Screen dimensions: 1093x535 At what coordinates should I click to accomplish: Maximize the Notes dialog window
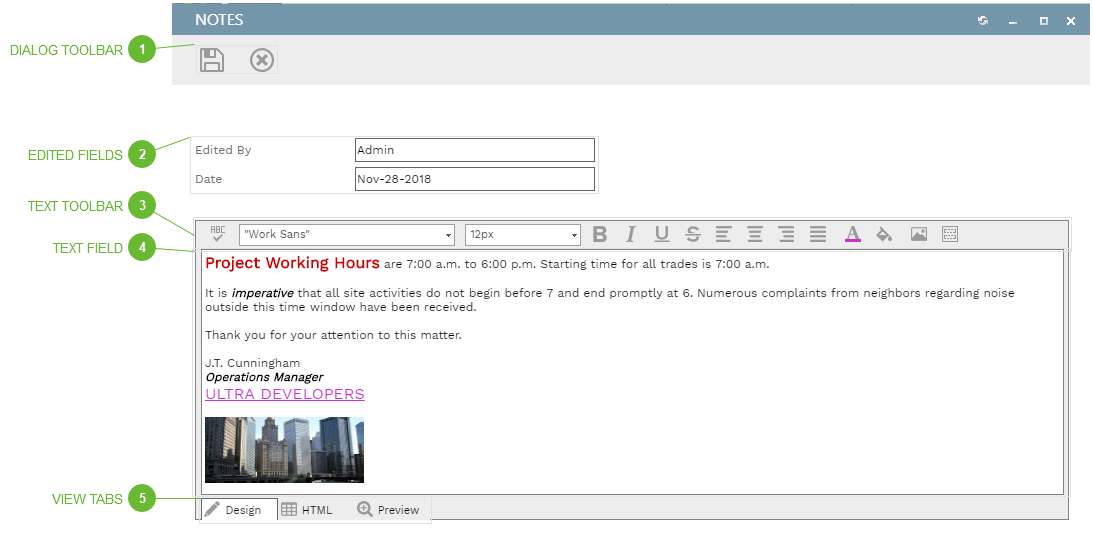click(x=1044, y=21)
